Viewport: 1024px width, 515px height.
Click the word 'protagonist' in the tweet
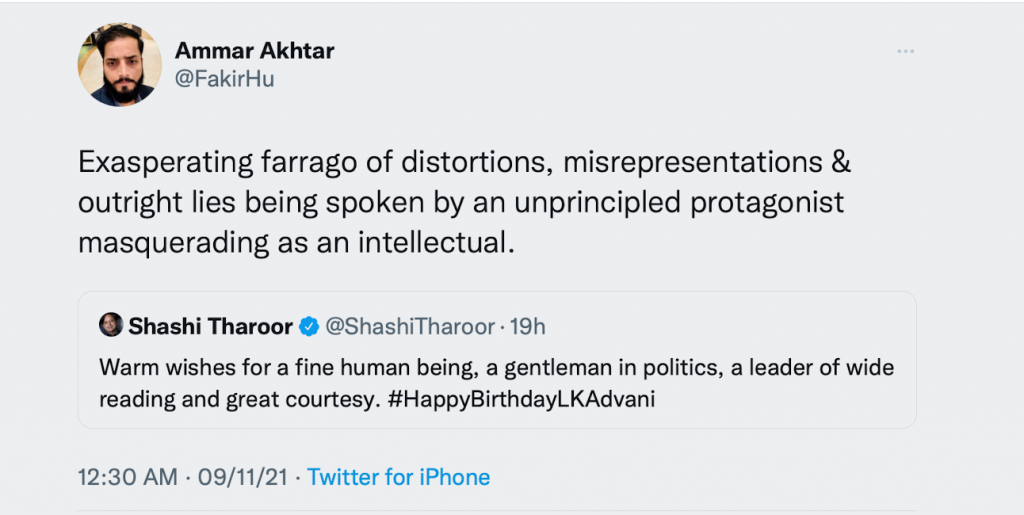pyautogui.click(x=760, y=202)
